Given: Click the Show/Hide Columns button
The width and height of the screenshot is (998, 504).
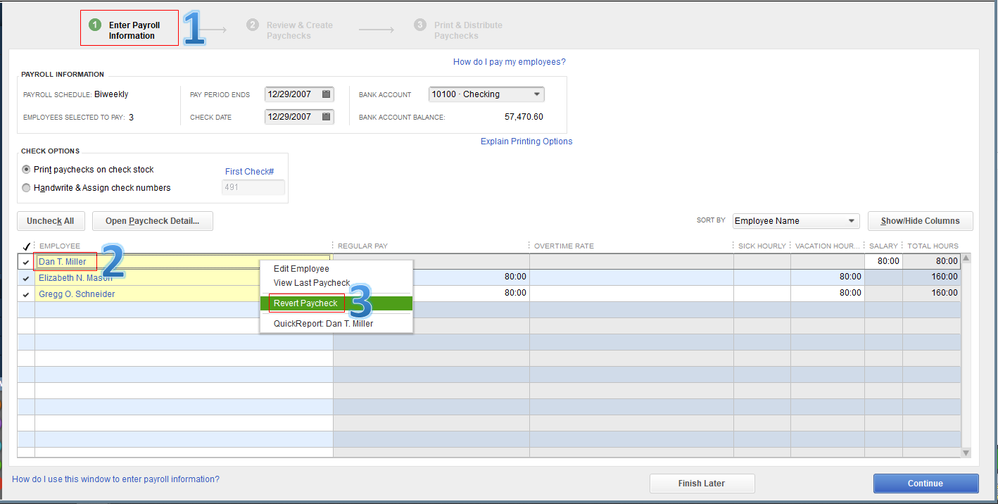Looking at the screenshot, I should pyautogui.click(x=920, y=221).
